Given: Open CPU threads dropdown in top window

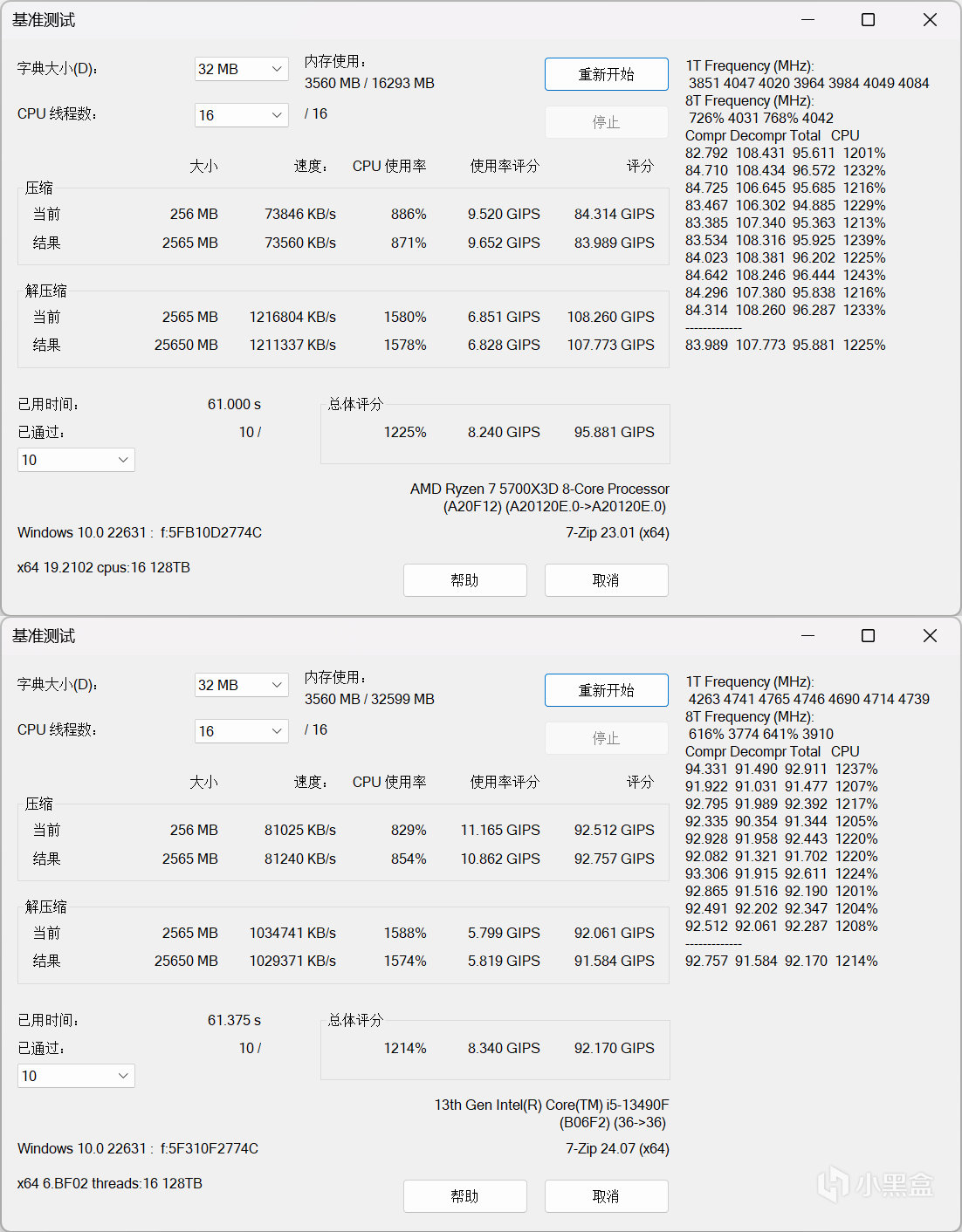Looking at the screenshot, I should pyautogui.click(x=242, y=115).
